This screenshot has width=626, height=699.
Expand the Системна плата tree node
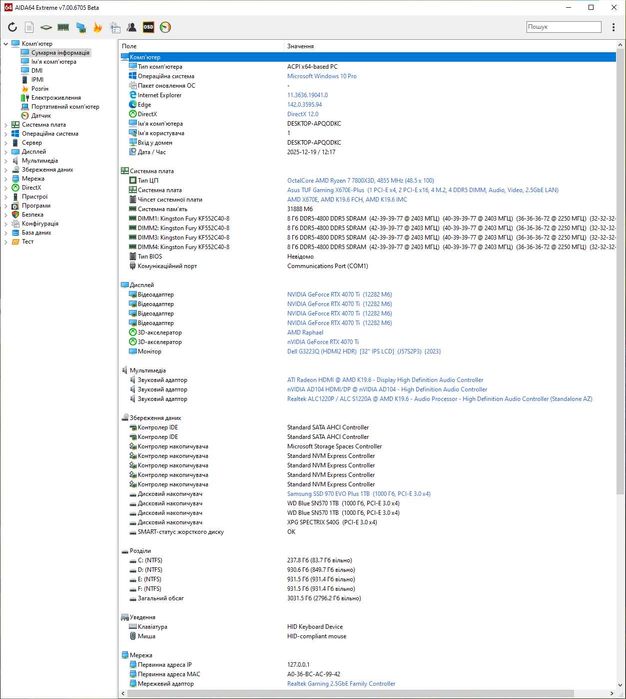tap(6, 125)
